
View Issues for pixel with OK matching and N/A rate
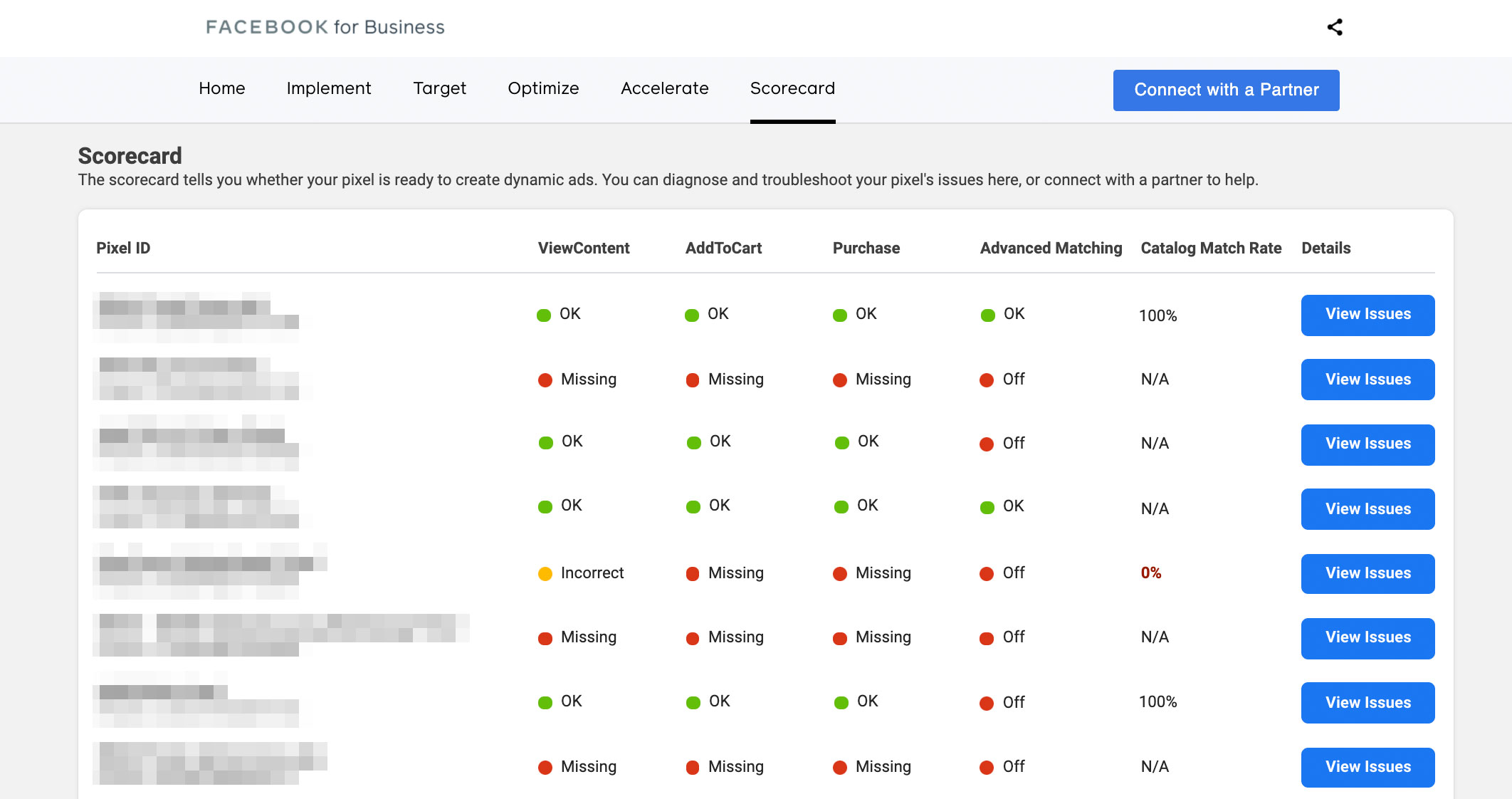pyautogui.click(x=1368, y=509)
